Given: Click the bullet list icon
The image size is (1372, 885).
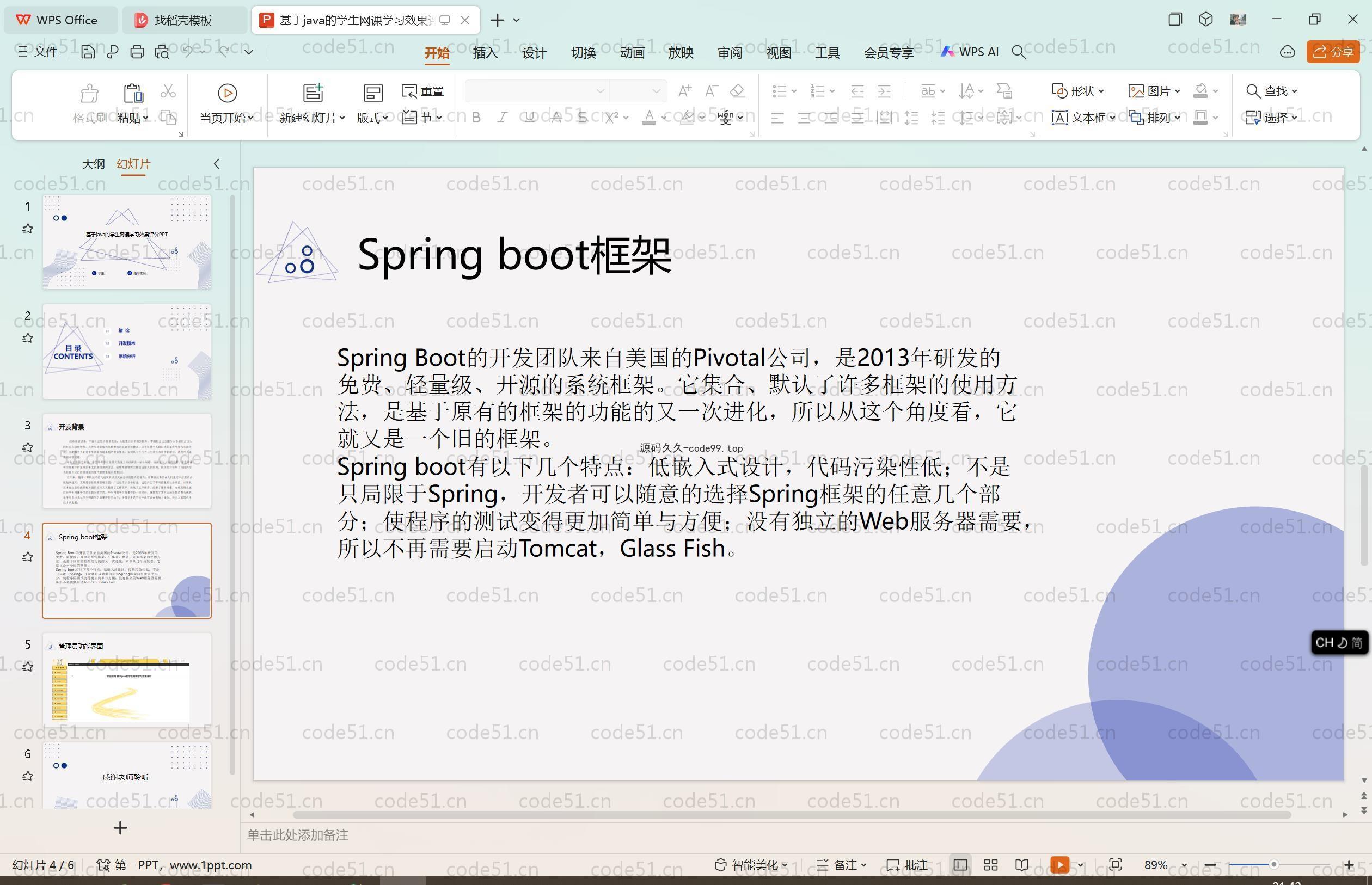Looking at the screenshot, I should coord(780,91).
